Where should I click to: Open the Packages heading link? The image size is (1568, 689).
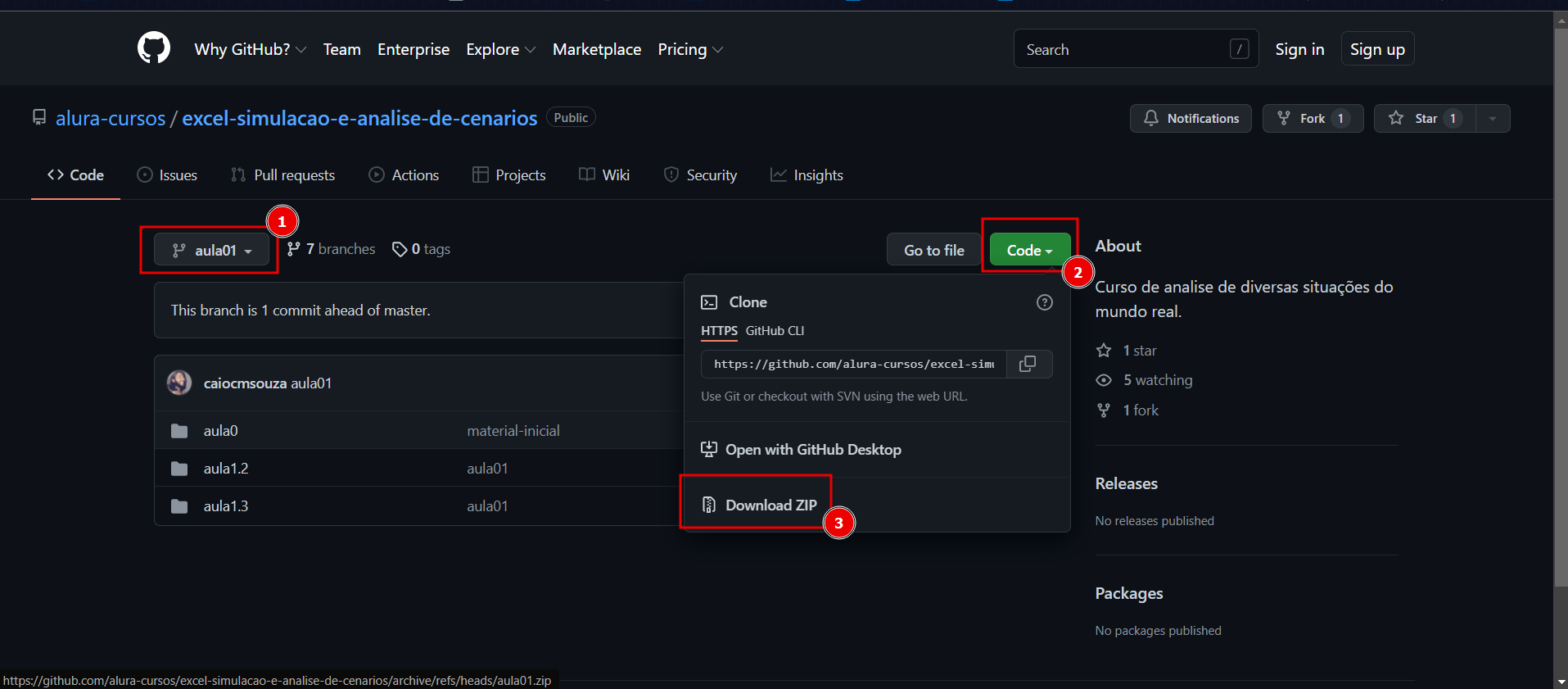(x=1129, y=593)
